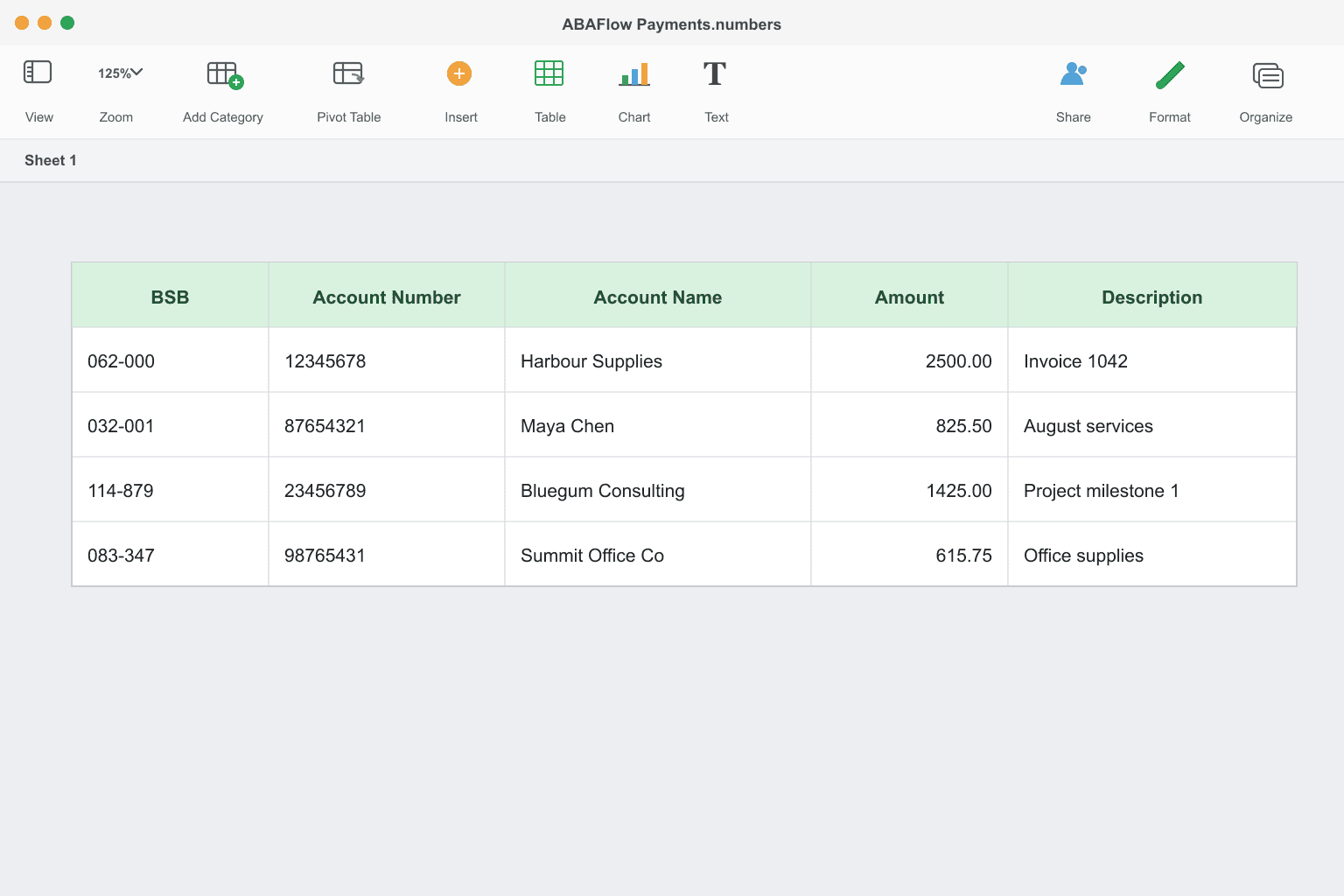Add a Text box
1344x896 pixels.
715,73
